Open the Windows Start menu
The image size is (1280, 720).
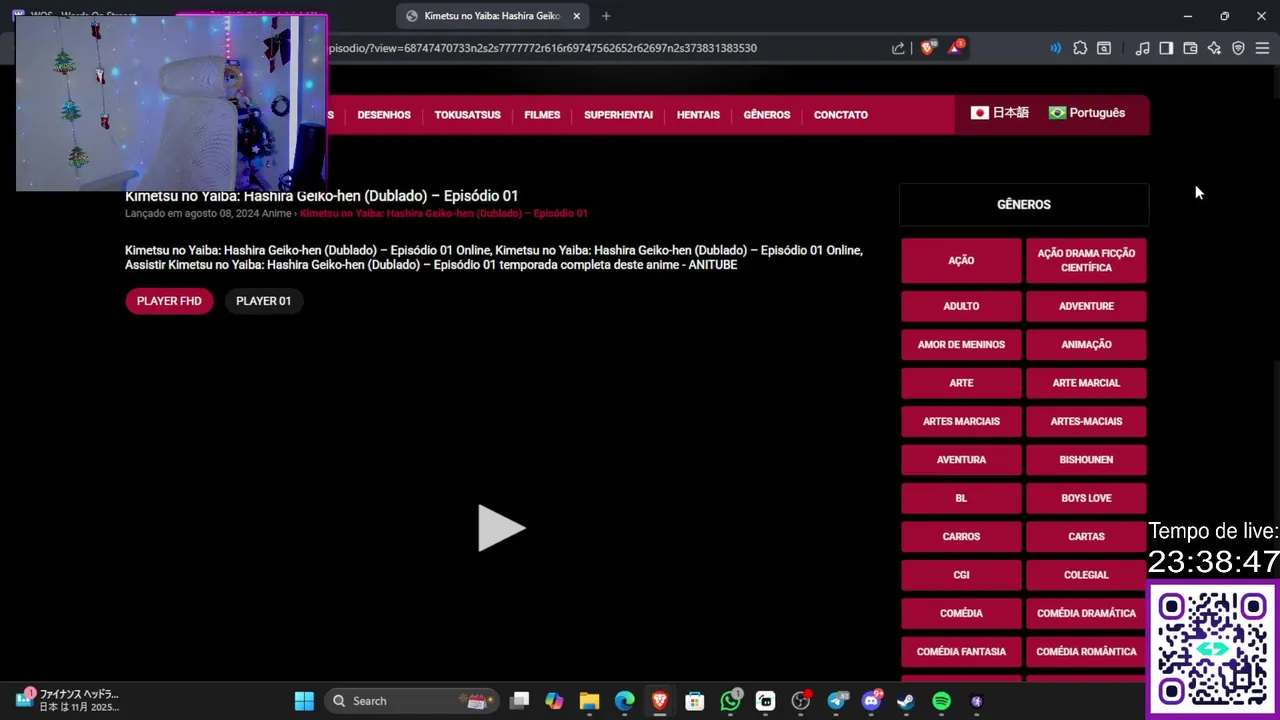304,701
